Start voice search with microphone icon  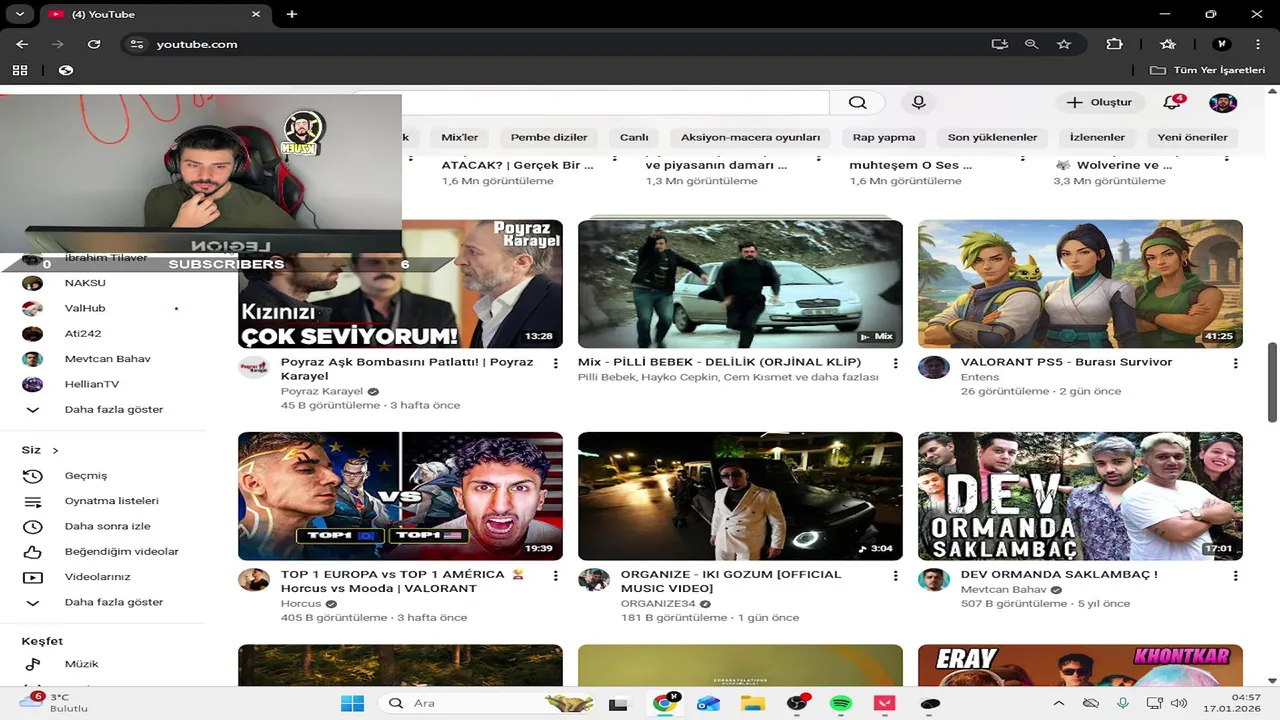918,102
